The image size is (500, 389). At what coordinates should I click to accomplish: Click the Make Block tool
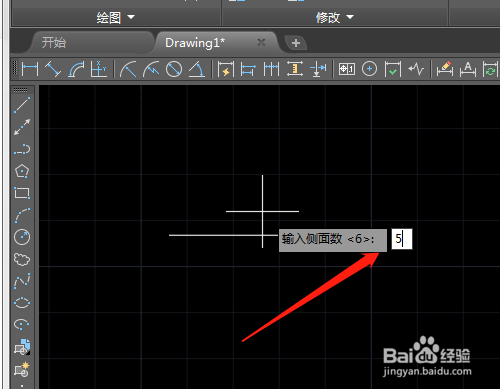click(22, 369)
